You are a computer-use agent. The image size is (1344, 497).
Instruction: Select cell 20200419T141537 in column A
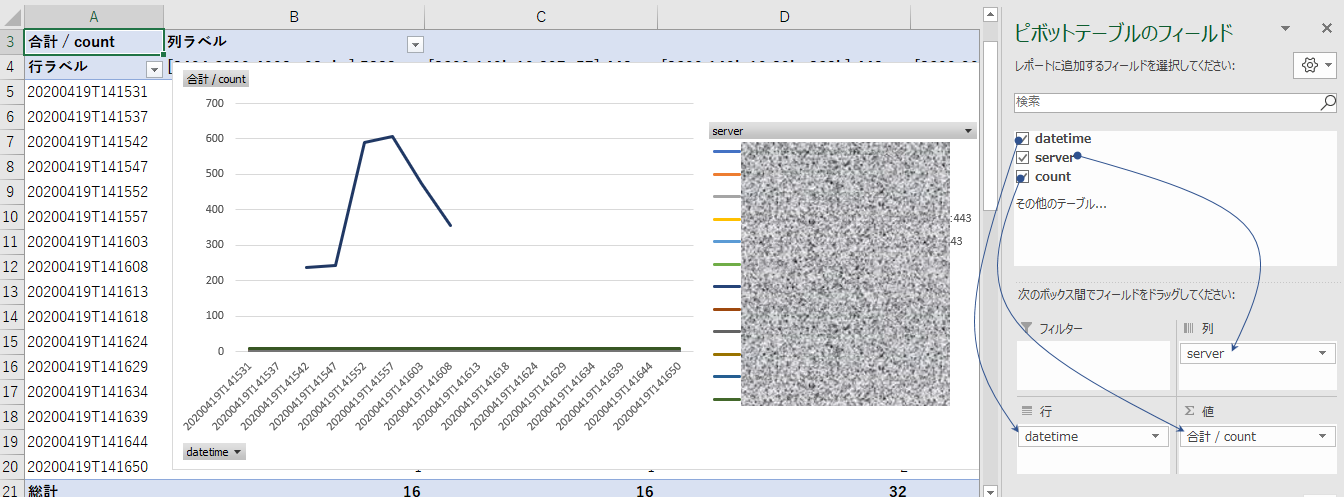point(94,117)
